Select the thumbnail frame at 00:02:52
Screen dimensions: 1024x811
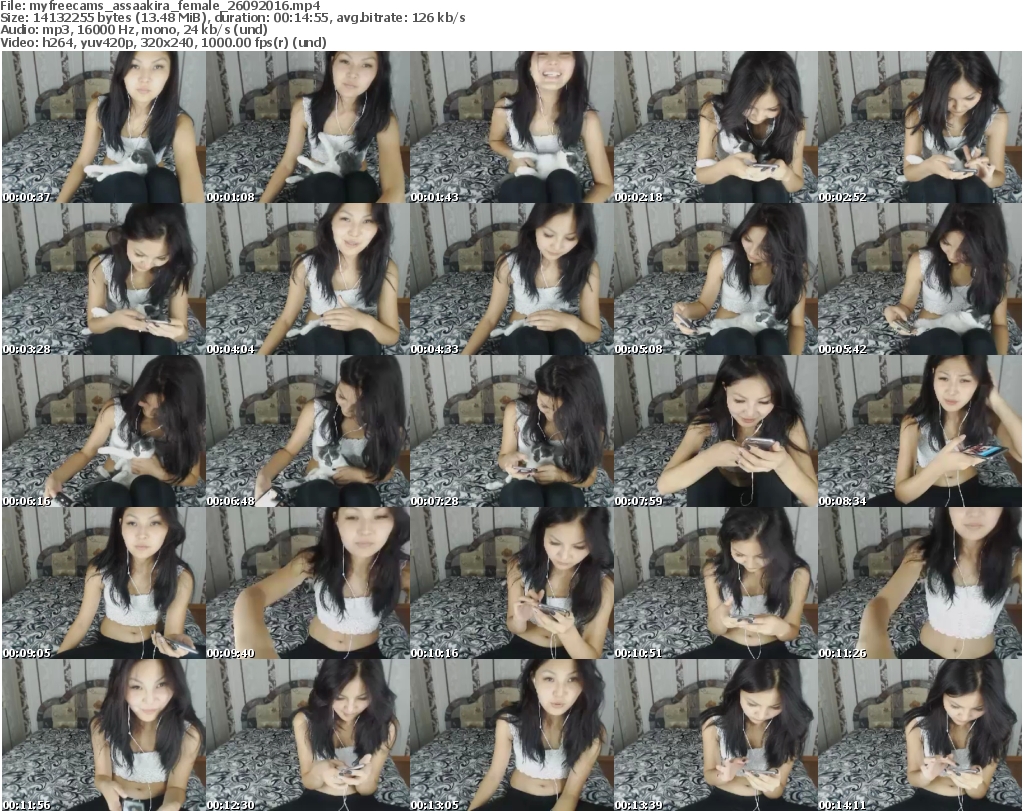point(920,127)
